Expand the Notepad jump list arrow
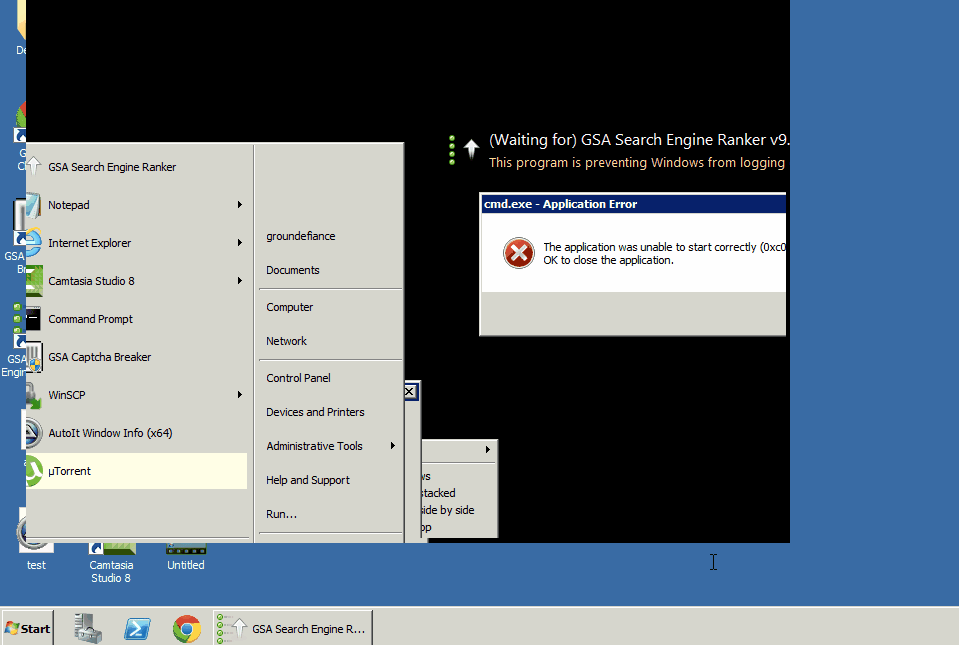The height and width of the screenshot is (645, 959). click(x=240, y=205)
